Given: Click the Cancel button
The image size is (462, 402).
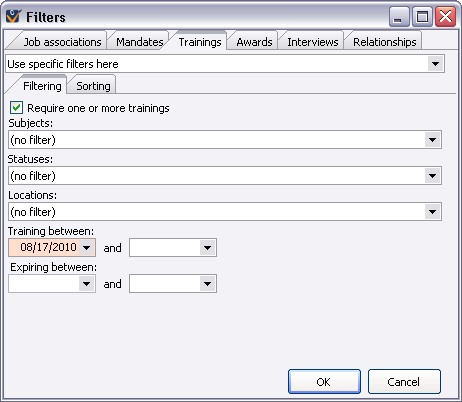Looking at the screenshot, I should pyautogui.click(x=404, y=382).
